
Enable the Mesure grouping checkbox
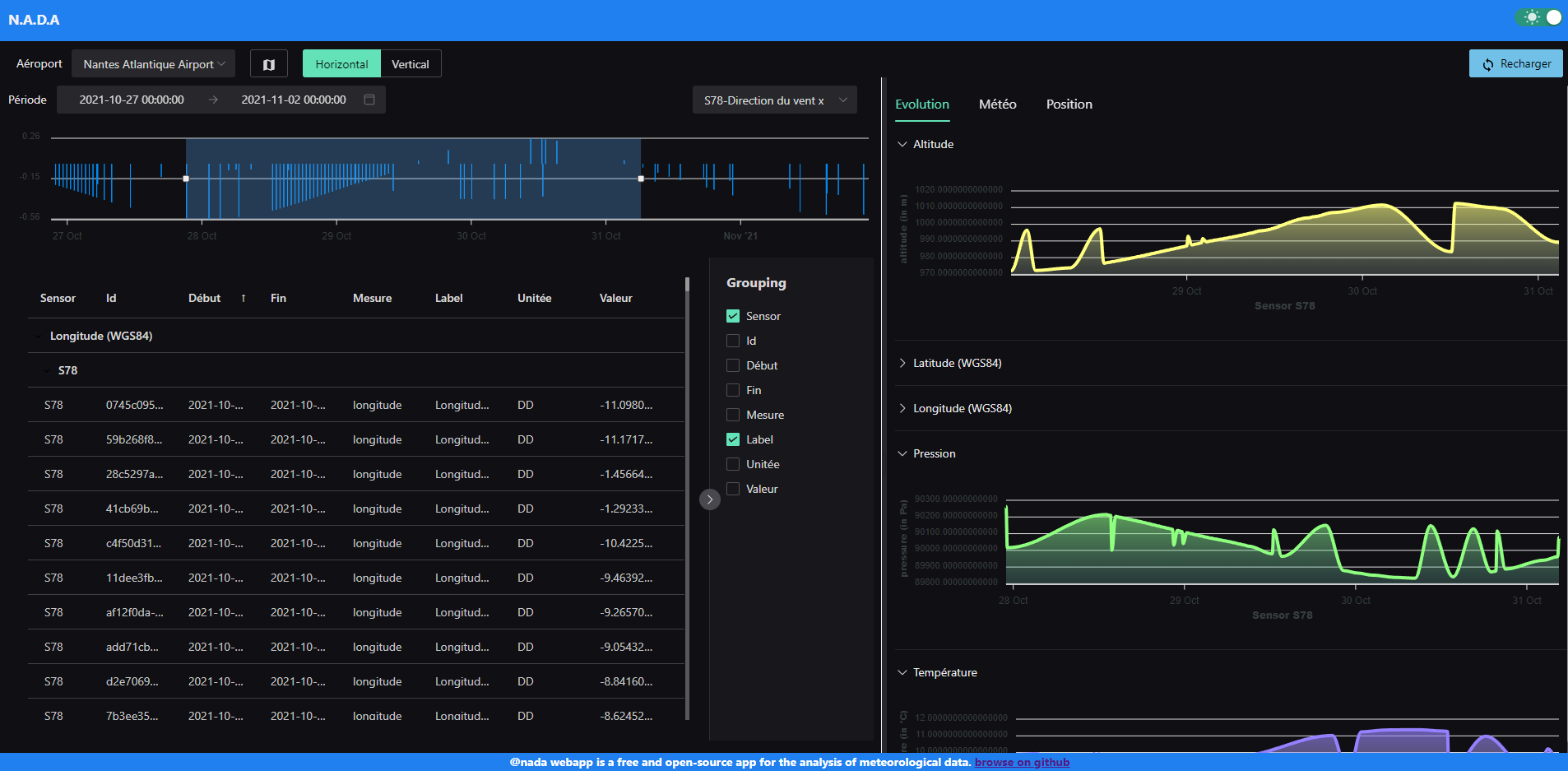pos(733,415)
